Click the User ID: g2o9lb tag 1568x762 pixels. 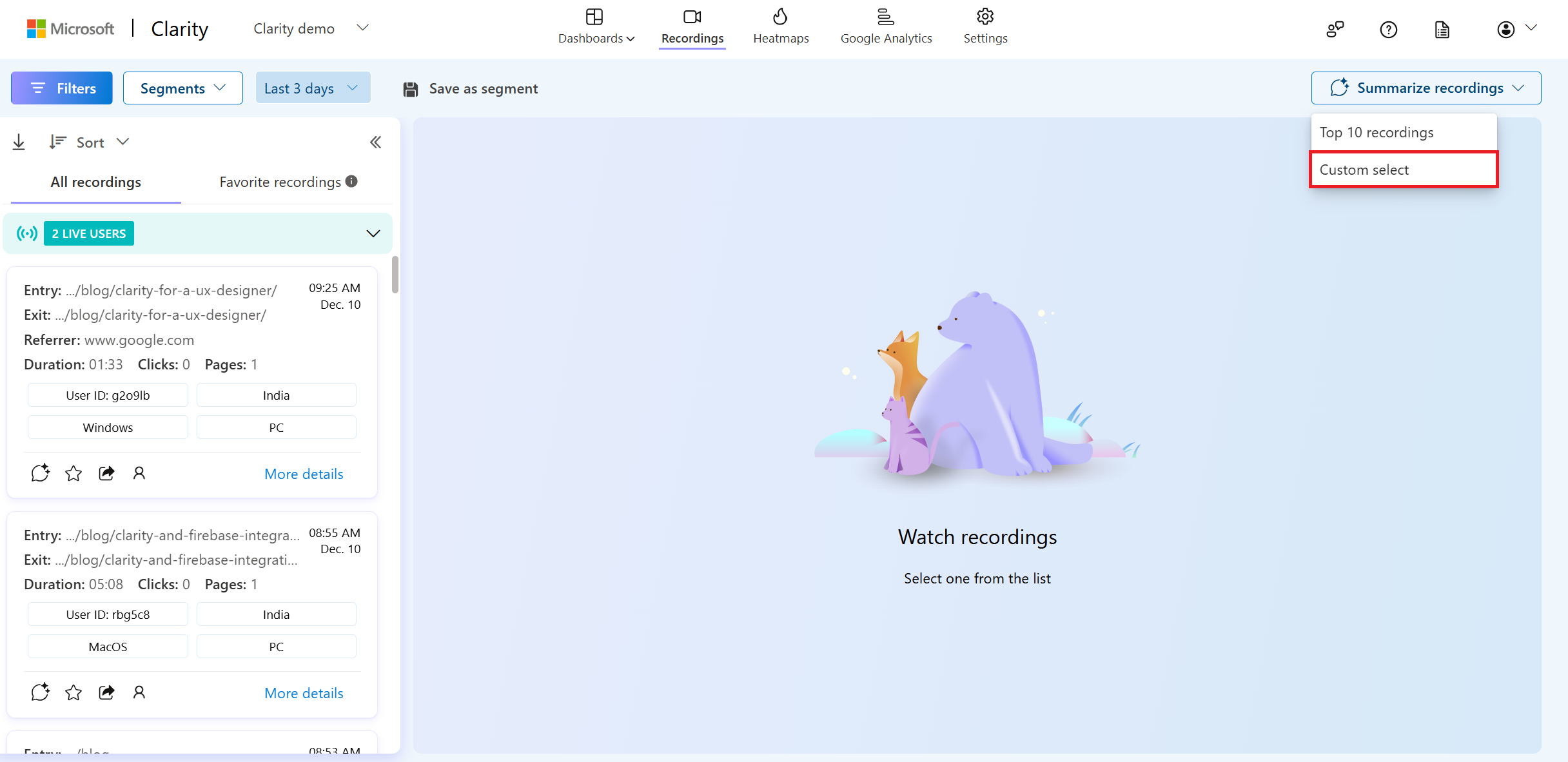click(x=108, y=395)
